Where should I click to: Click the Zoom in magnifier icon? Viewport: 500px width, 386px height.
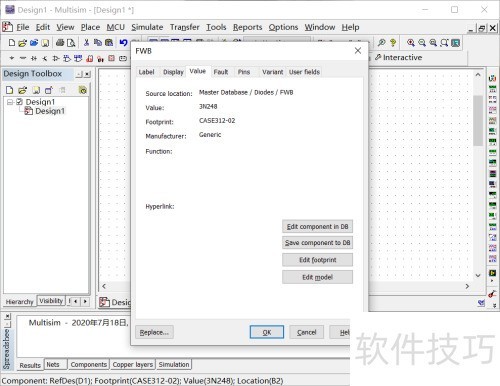[x=411, y=42]
